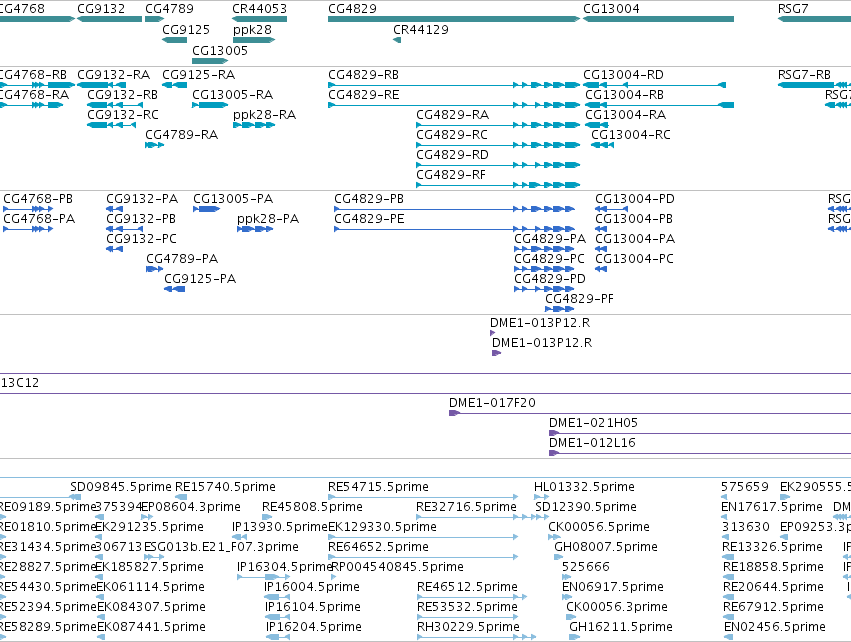Screen dimensions: 851x642
Task: Select protein CG4768-PB
Action: point(38,199)
